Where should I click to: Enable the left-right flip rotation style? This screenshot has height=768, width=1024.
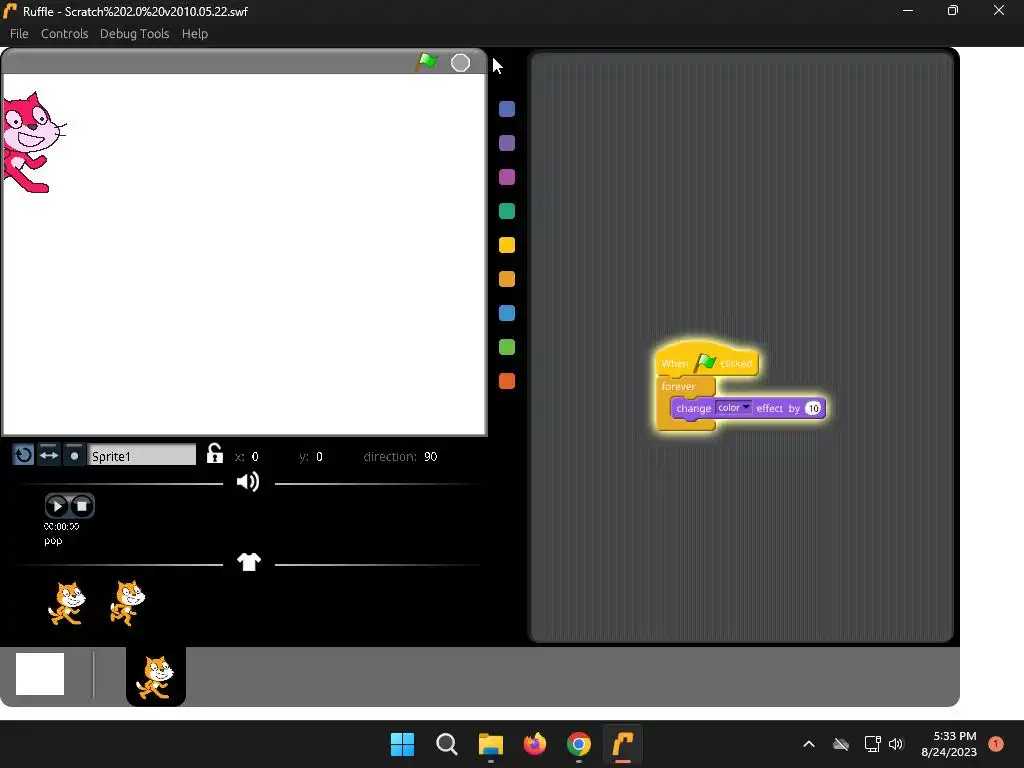pos(49,455)
